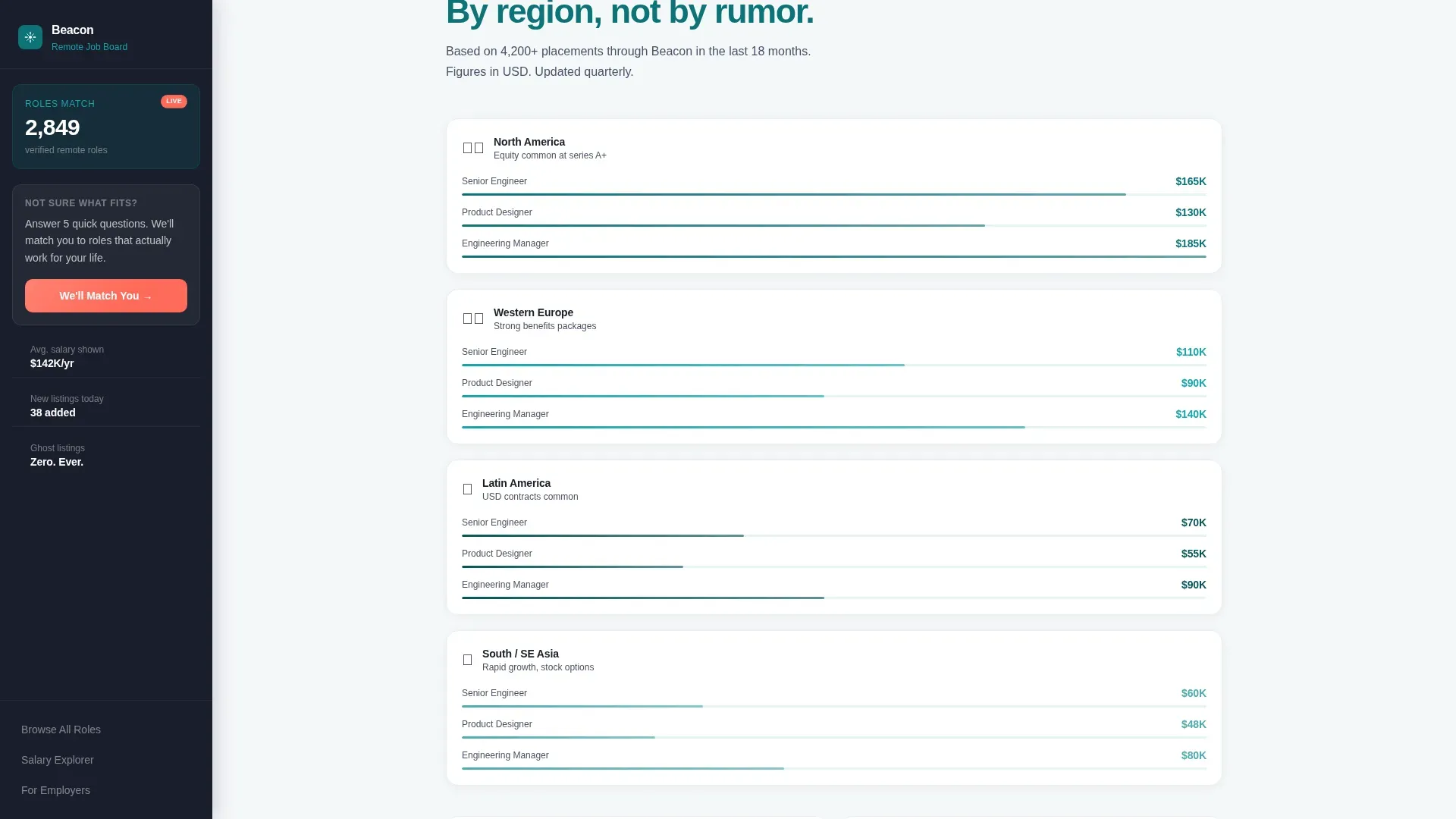Click the North America flag icon
The height and width of the screenshot is (819, 1456).
(x=473, y=148)
